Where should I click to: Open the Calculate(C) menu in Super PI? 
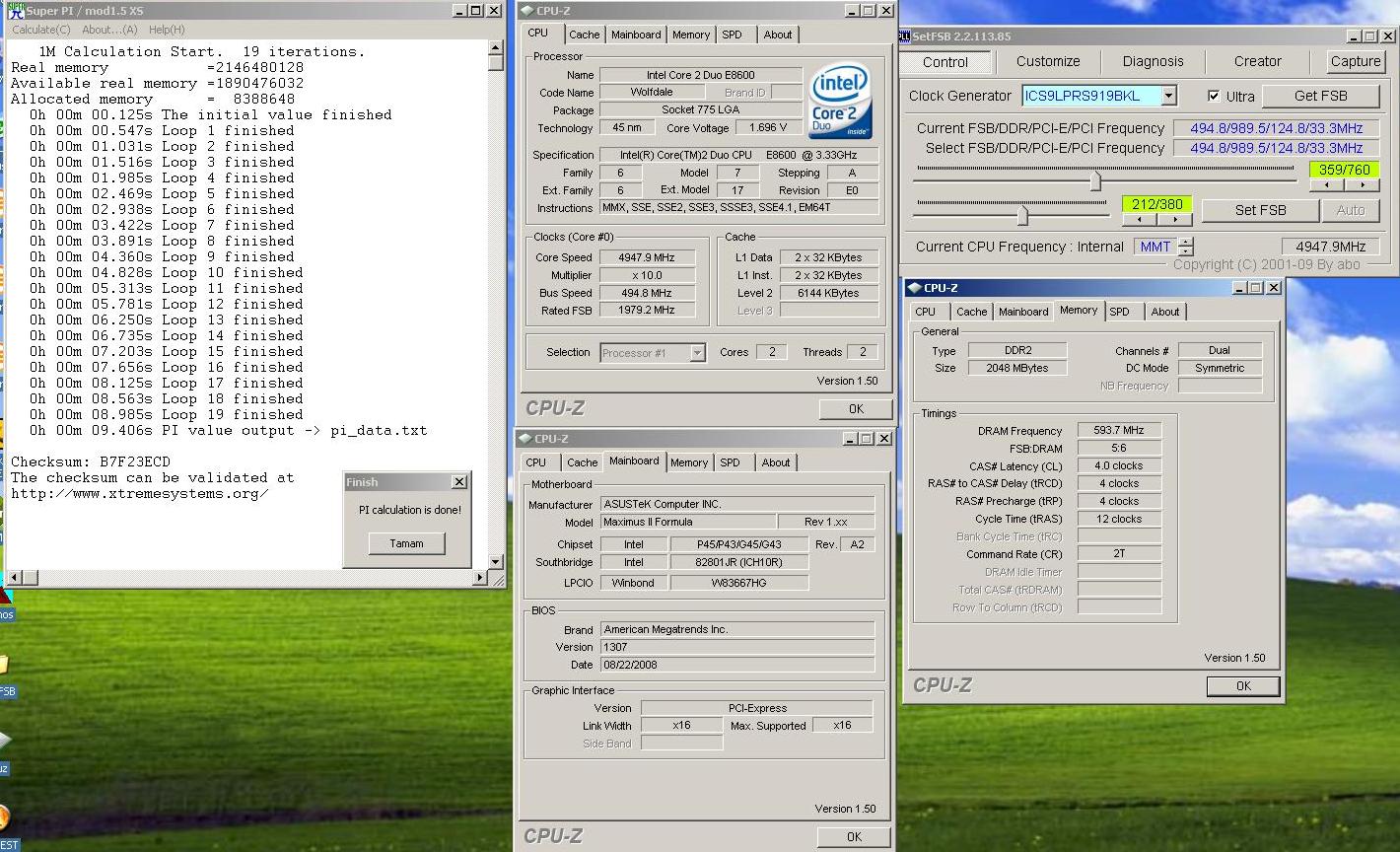coord(41,30)
